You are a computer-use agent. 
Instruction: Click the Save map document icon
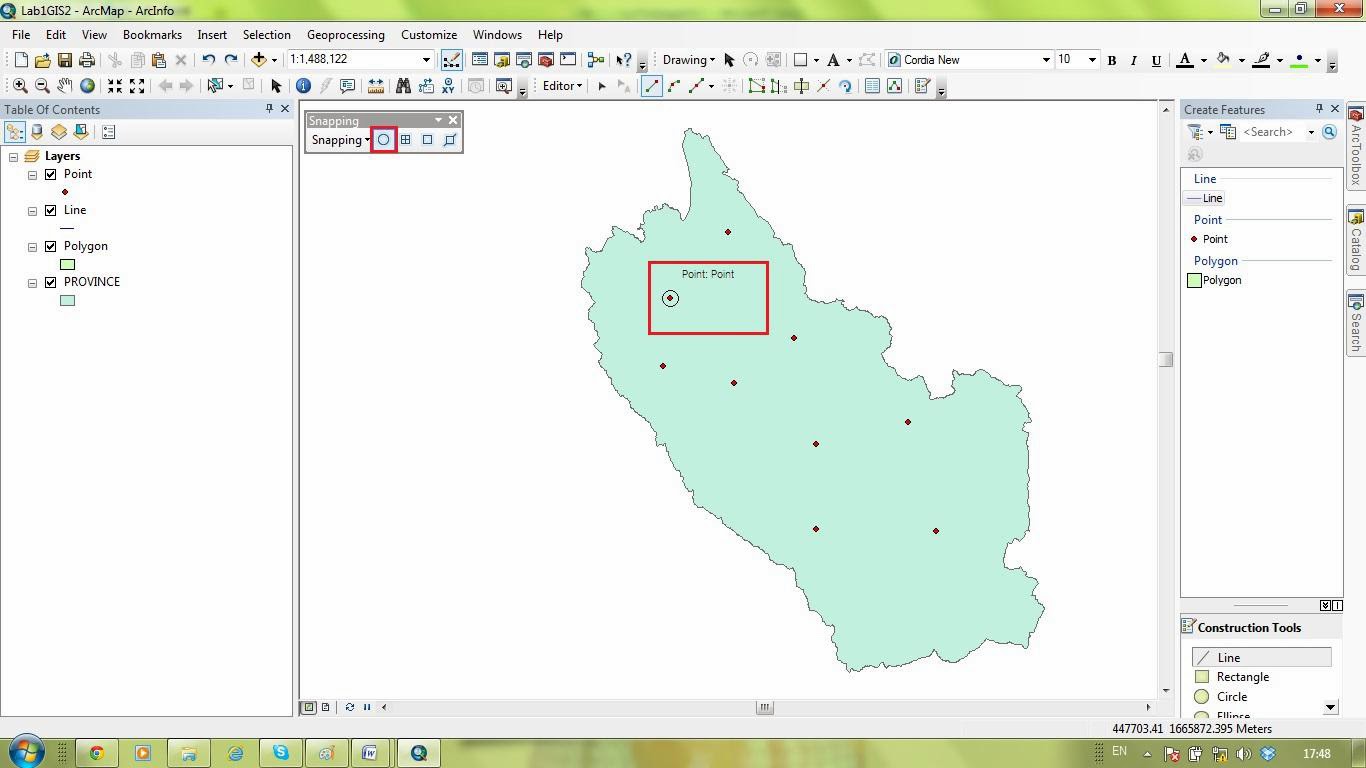pos(64,60)
